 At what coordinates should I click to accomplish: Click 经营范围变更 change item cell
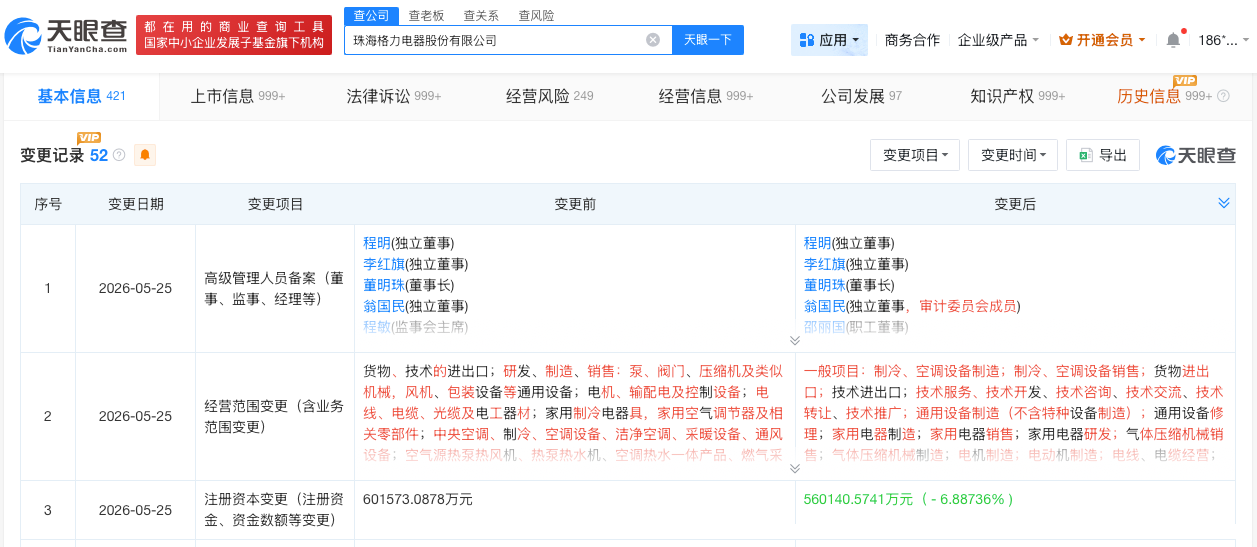275,416
